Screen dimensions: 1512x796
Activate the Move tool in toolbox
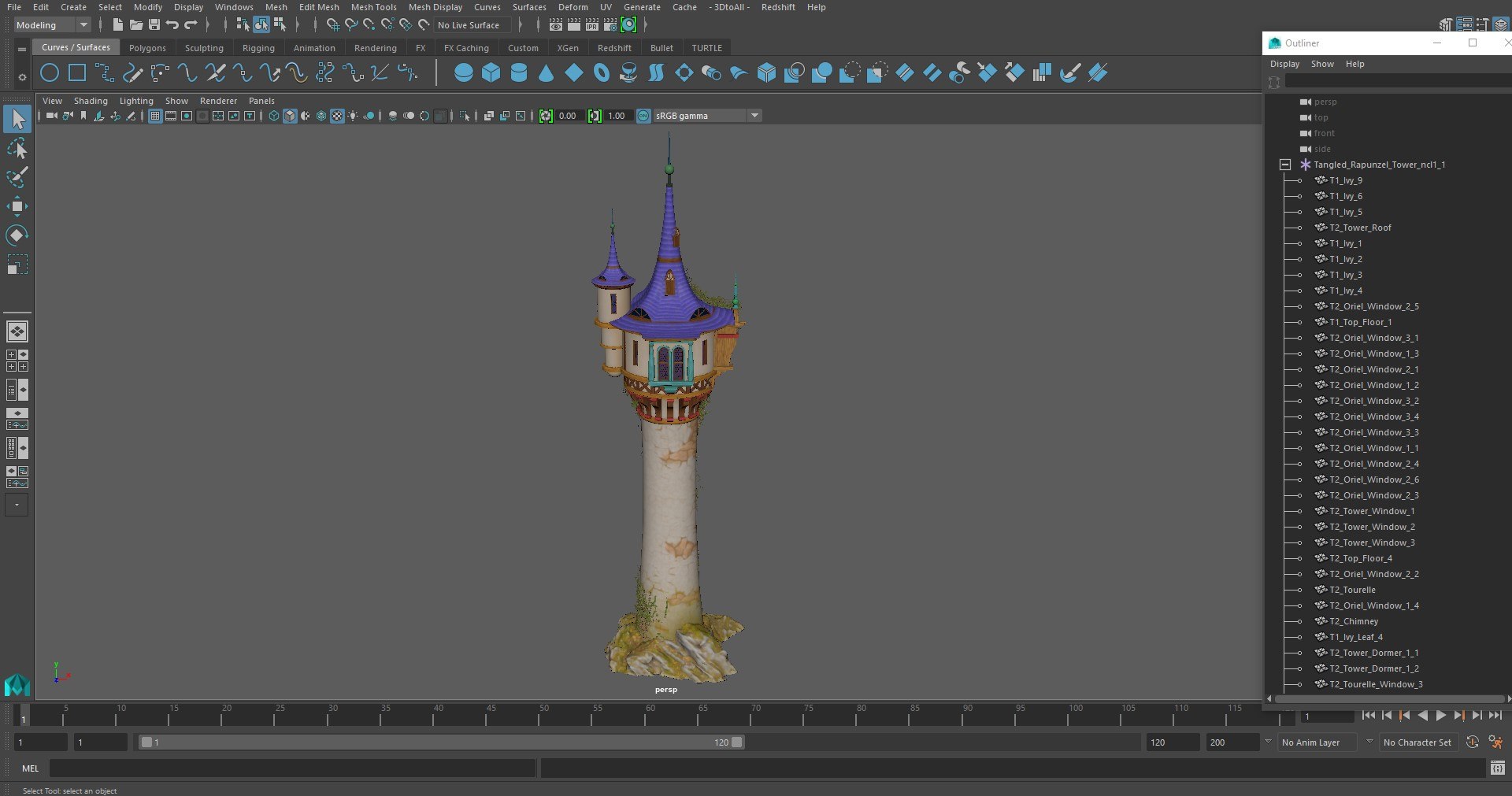pyautogui.click(x=17, y=206)
